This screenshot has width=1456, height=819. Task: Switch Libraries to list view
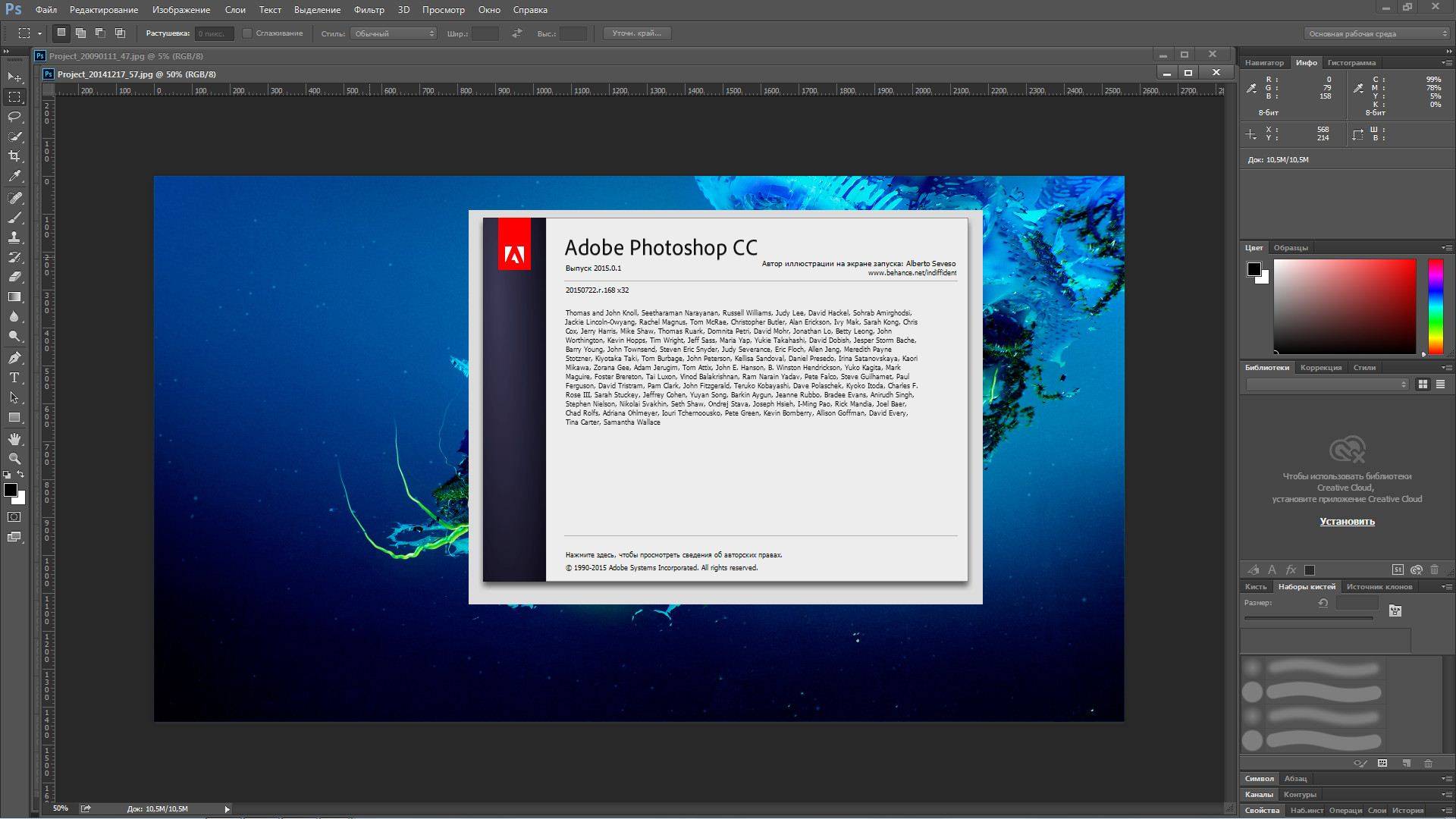1440,384
